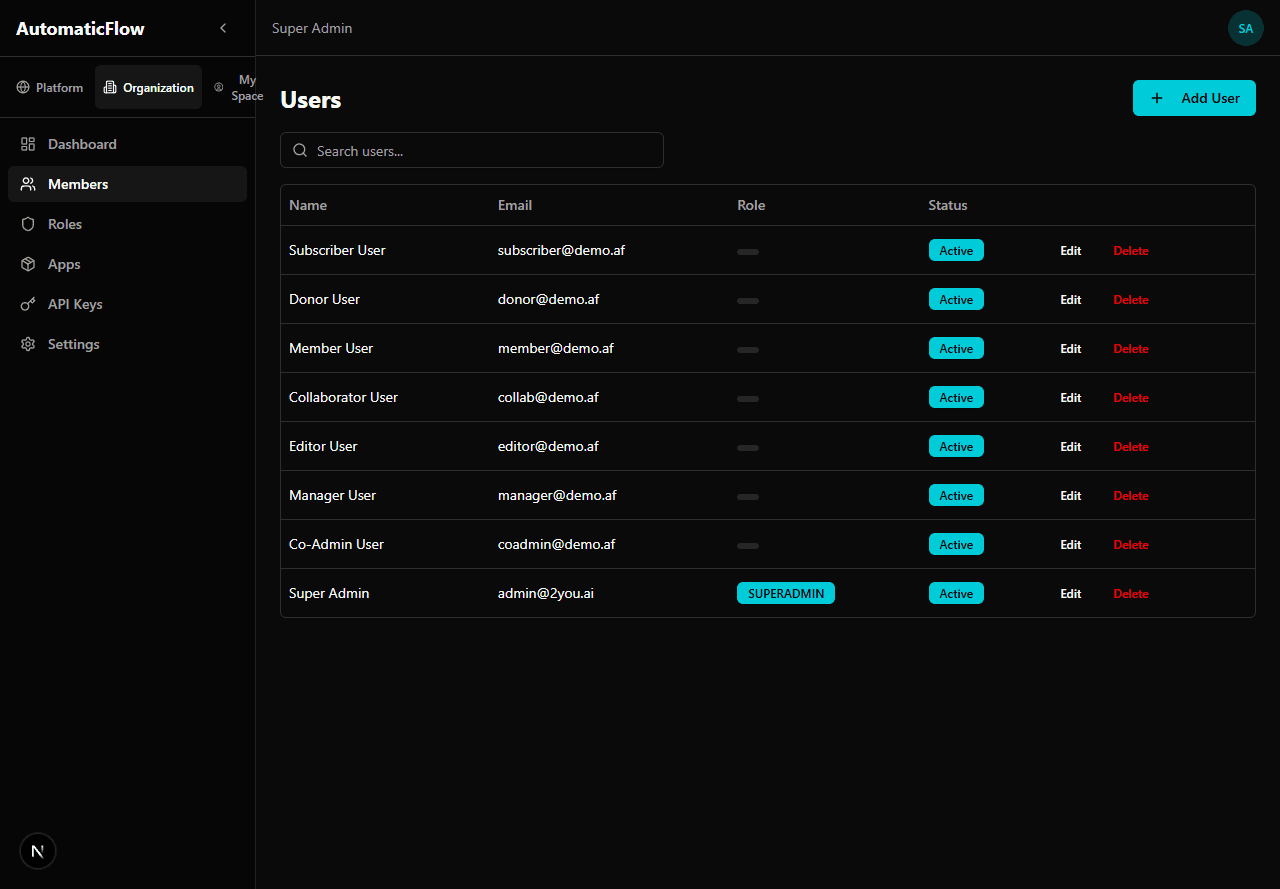Toggle Manager User's Active badge
The width and height of the screenshot is (1280, 889).
tap(956, 495)
